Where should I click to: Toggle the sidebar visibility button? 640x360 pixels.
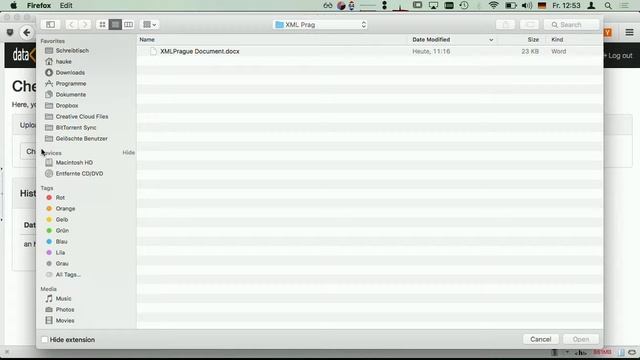(51, 24)
